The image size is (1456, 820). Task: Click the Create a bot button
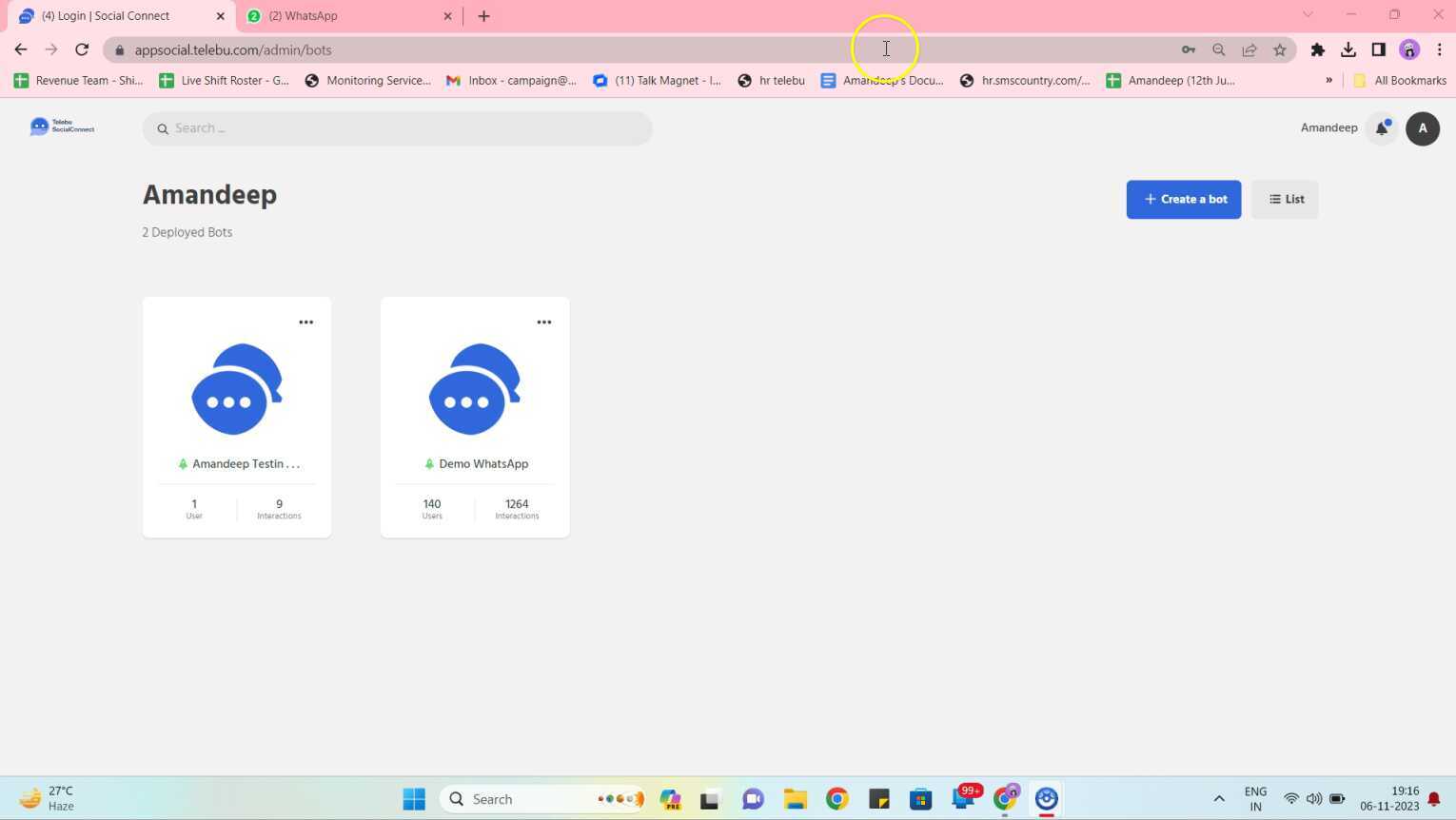1183,200
